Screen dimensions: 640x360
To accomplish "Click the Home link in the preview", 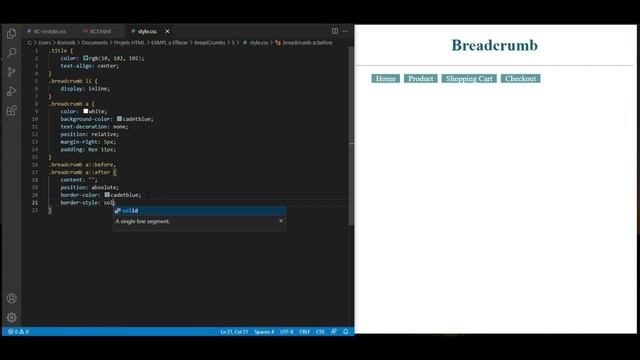I will [385, 78].
